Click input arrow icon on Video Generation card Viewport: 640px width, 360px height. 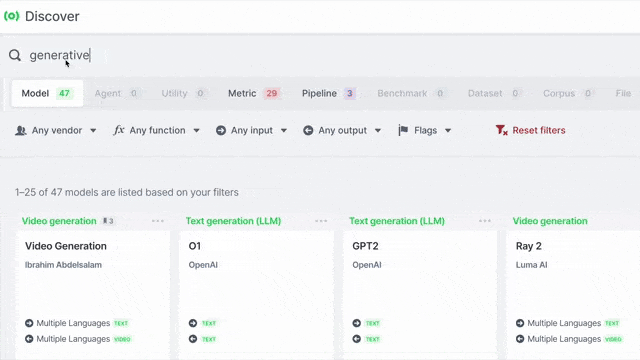pyautogui.click(x=29, y=323)
